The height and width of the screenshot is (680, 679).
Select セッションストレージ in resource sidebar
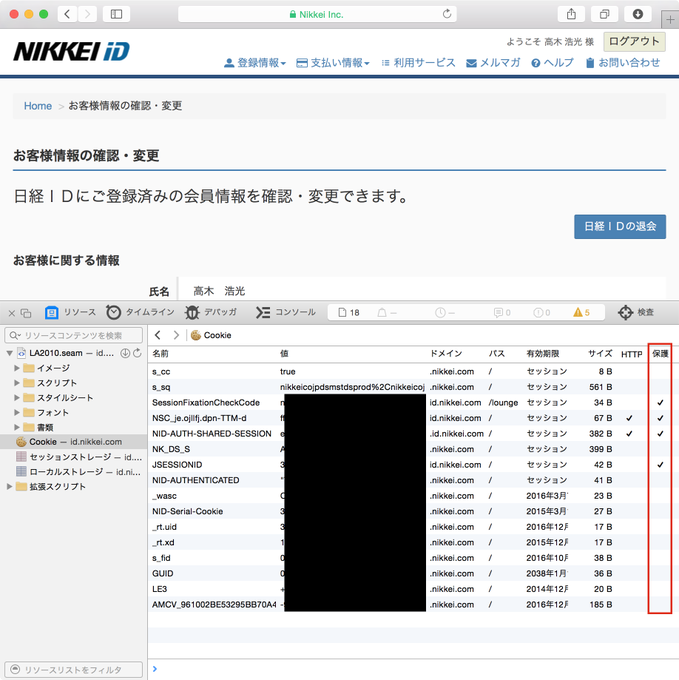[74, 457]
